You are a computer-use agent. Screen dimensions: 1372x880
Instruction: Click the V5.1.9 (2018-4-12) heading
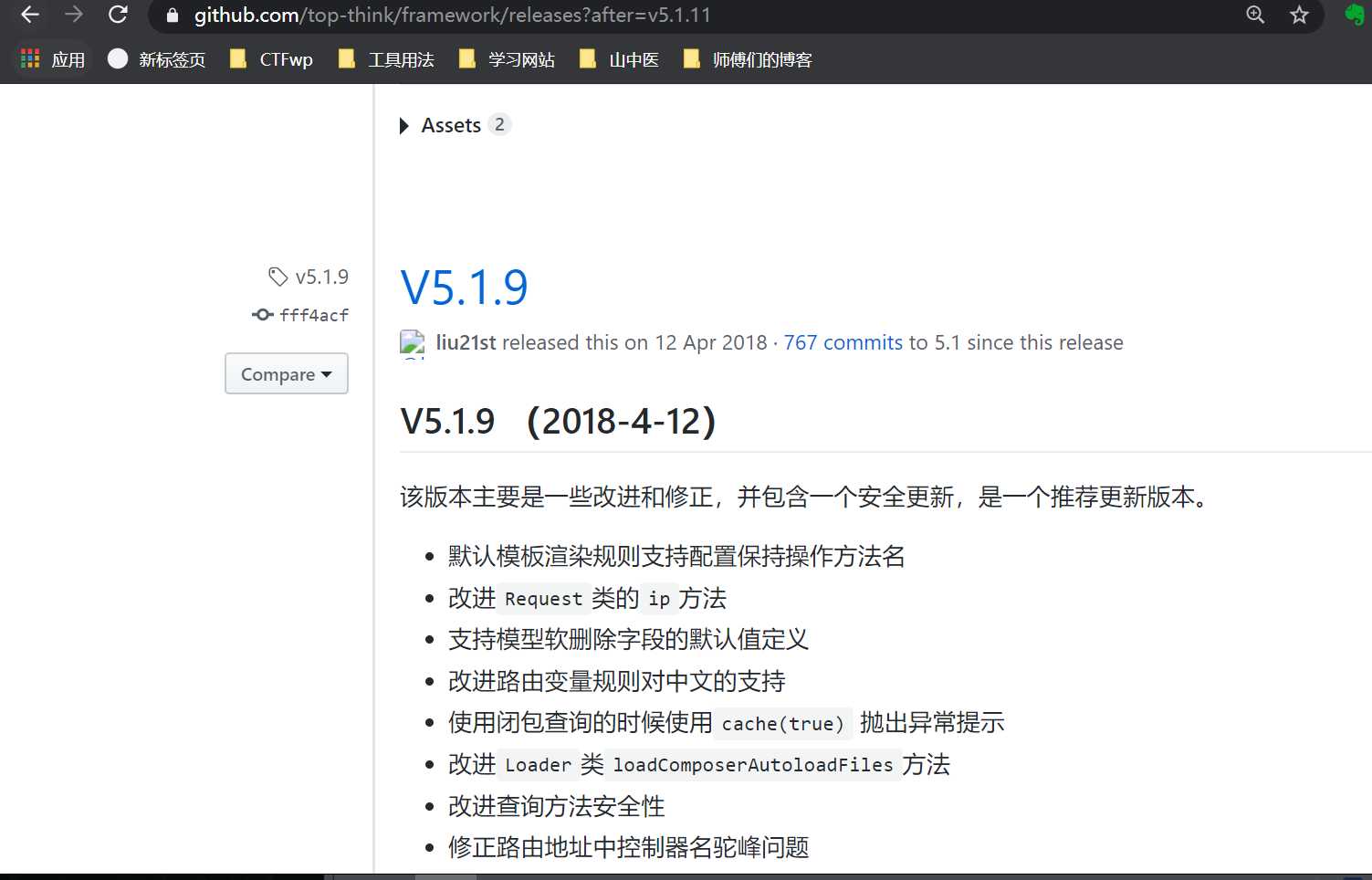coord(558,421)
